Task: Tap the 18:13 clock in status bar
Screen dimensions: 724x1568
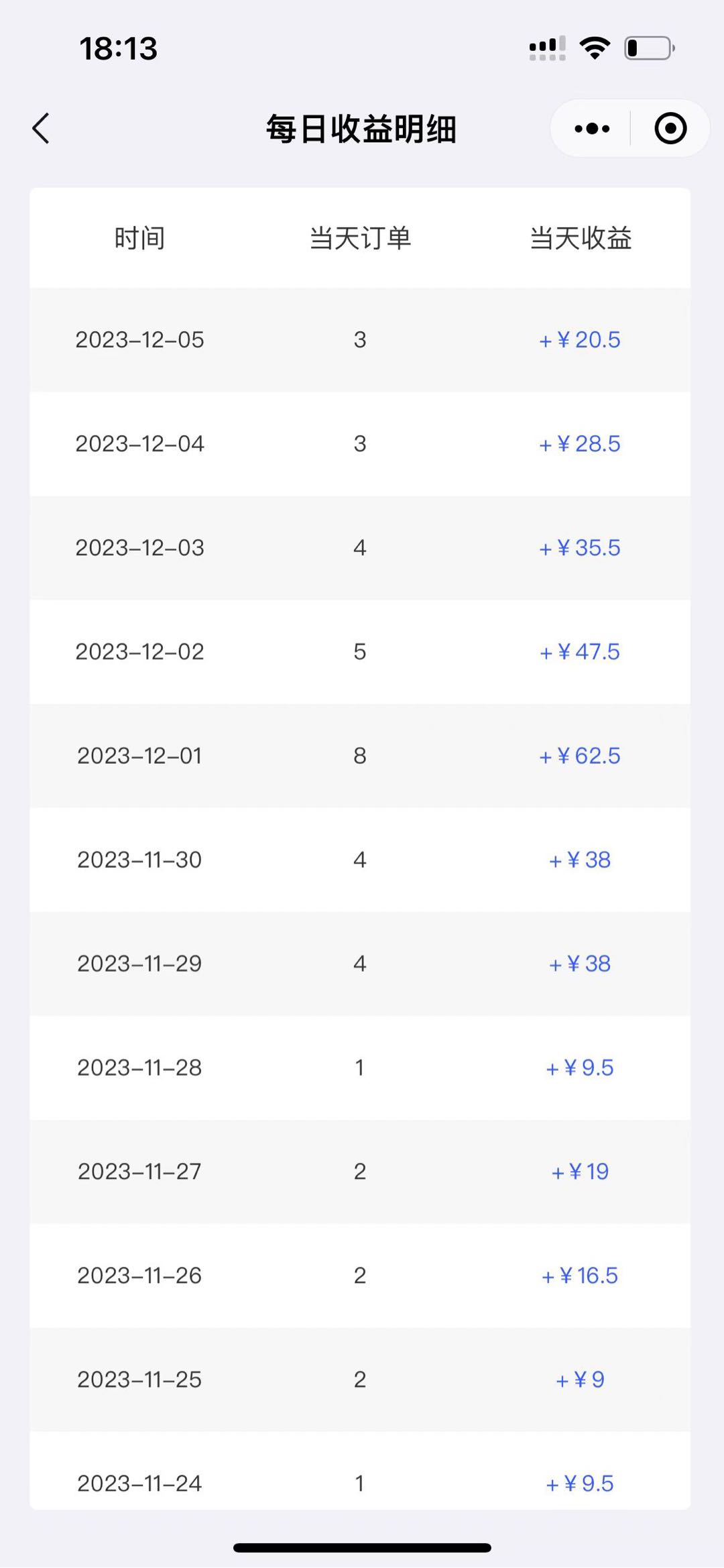Action: (119, 48)
